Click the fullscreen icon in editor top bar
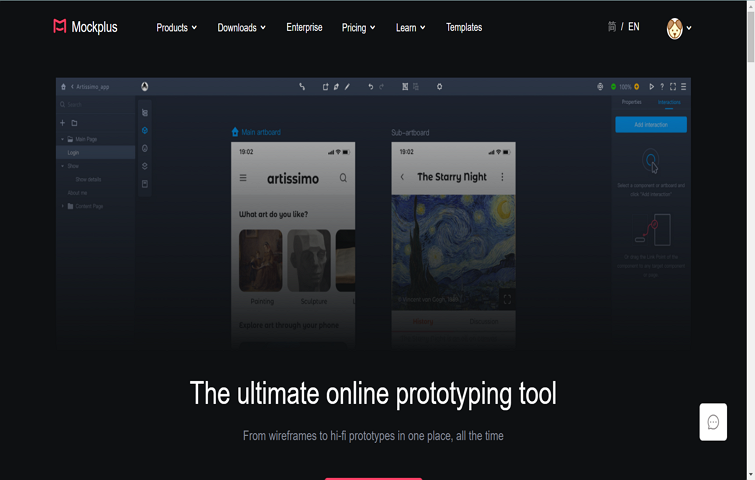755x480 pixels. tap(673, 87)
